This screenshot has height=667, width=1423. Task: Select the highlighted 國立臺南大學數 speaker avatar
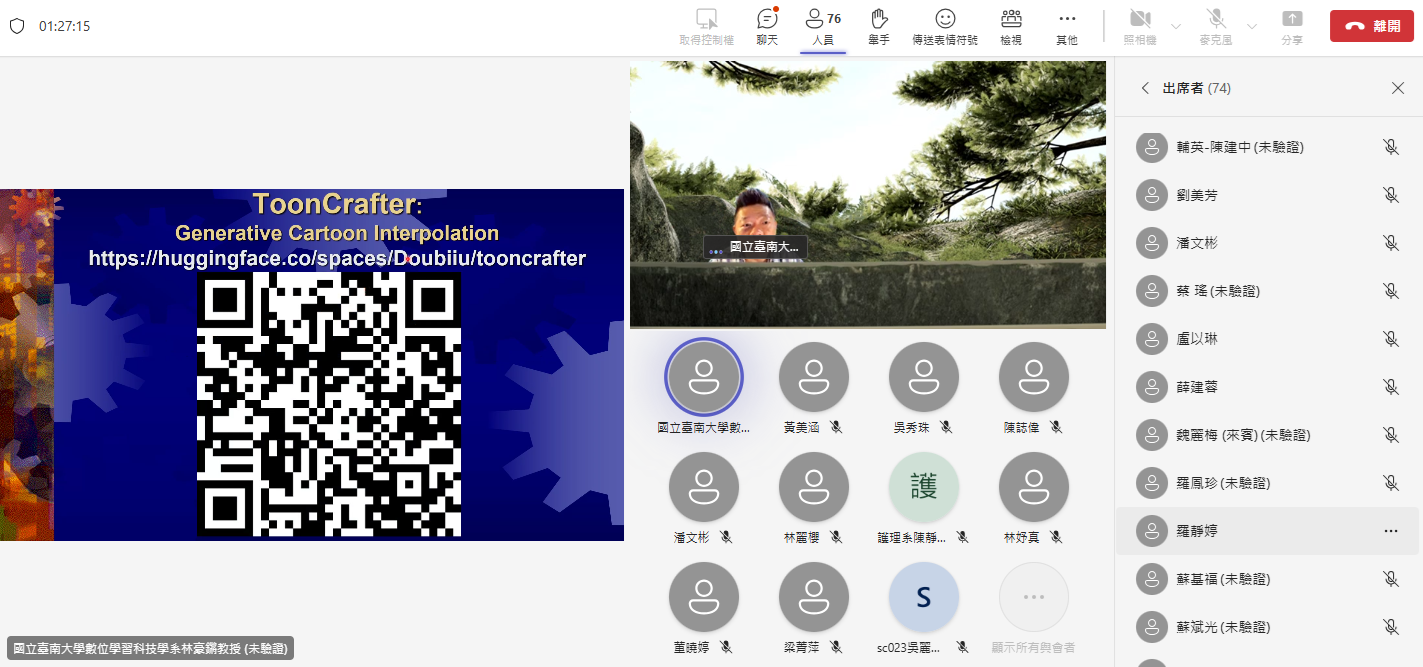tap(704, 377)
